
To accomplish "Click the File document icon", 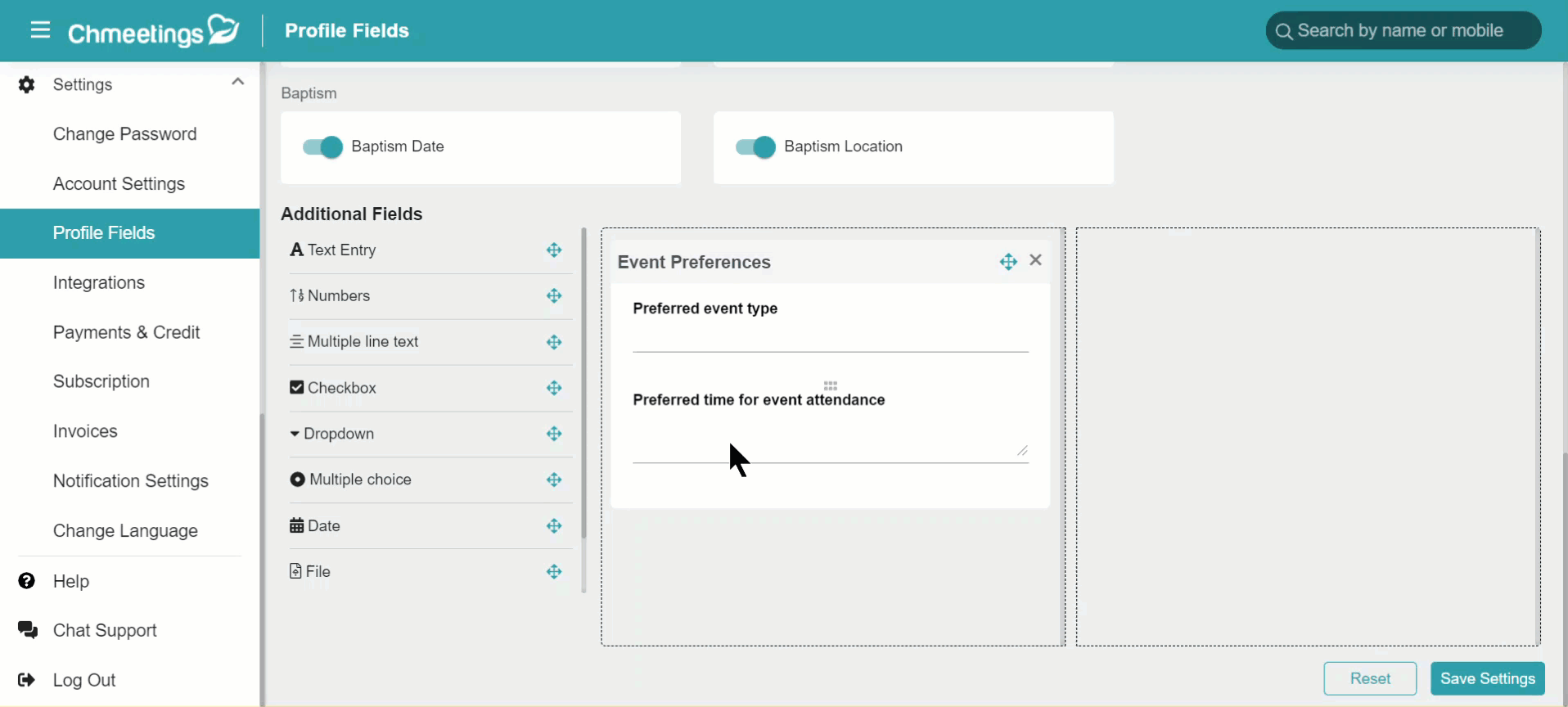I will click(295, 571).
